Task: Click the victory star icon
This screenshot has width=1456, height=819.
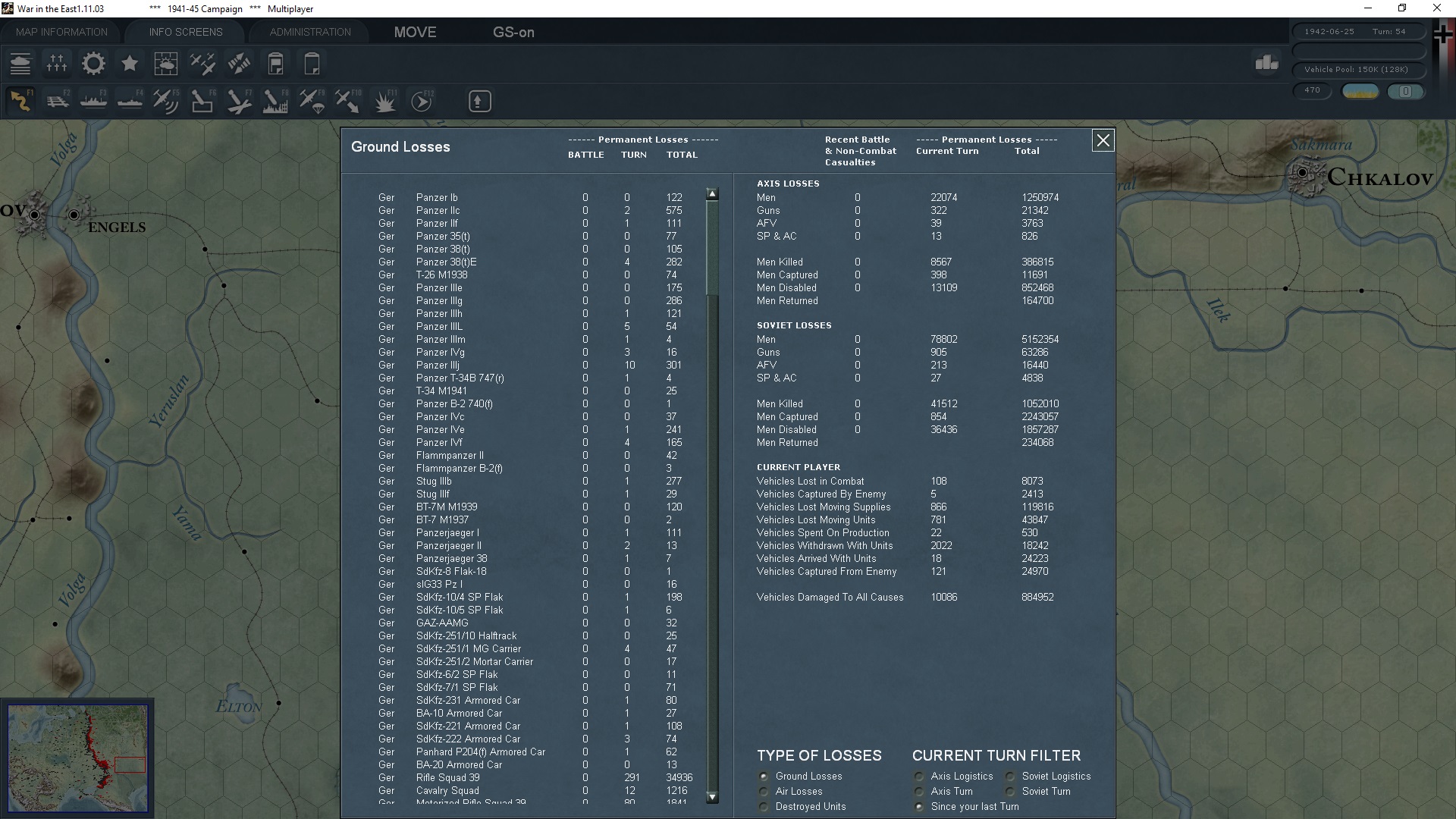Action: click(130, 64)
